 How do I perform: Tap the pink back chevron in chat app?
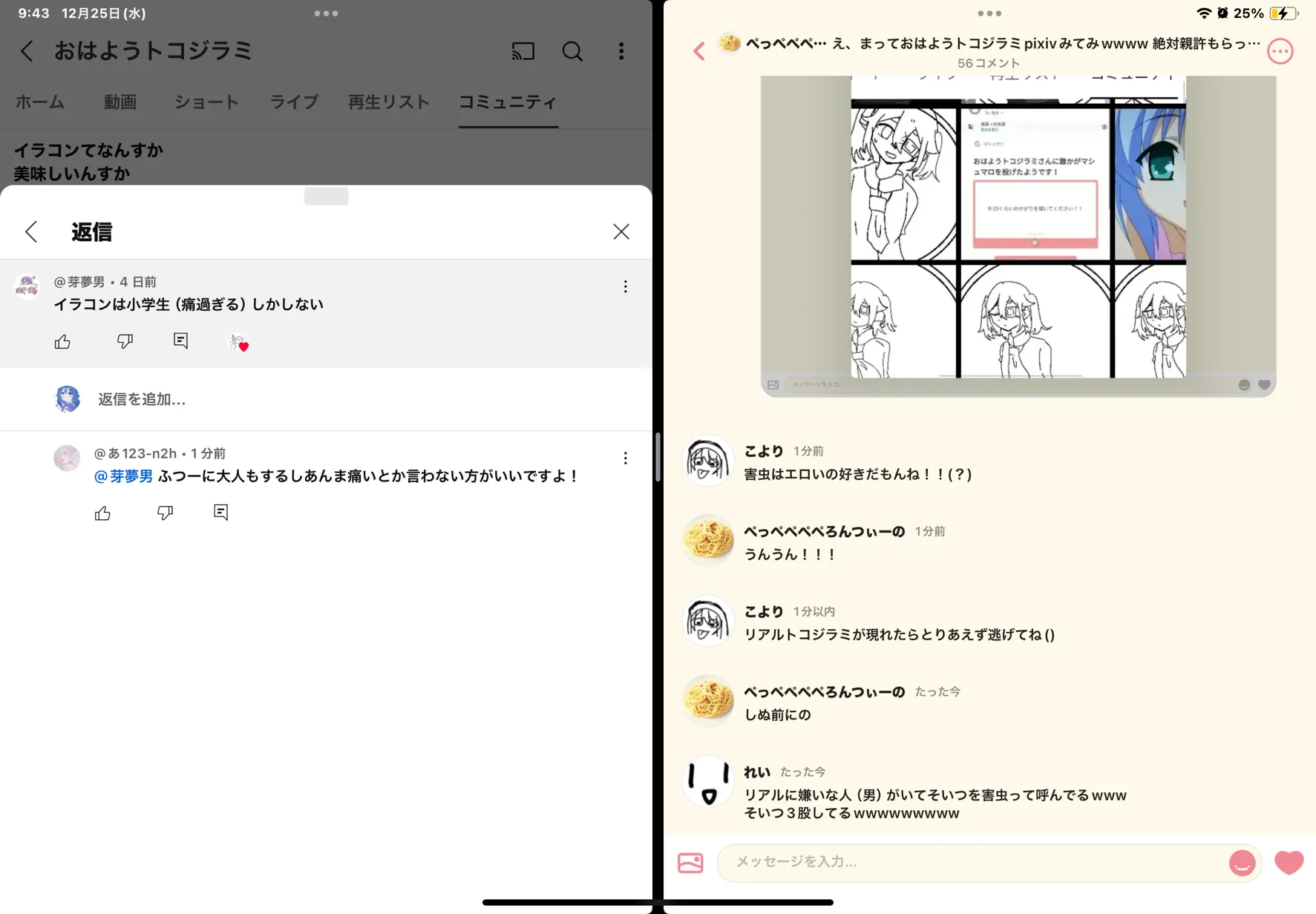tap(698, 50)
